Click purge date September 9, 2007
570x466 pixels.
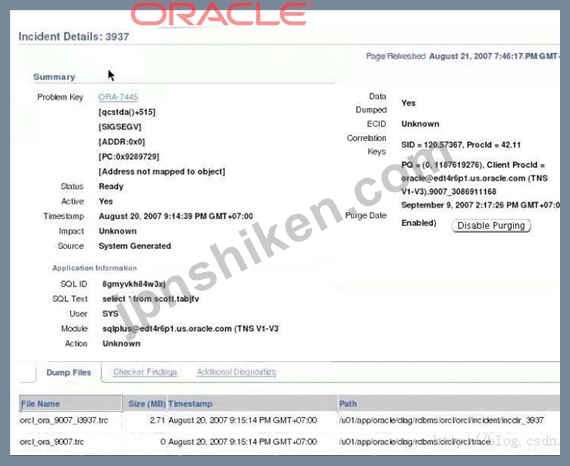(481, 205)
